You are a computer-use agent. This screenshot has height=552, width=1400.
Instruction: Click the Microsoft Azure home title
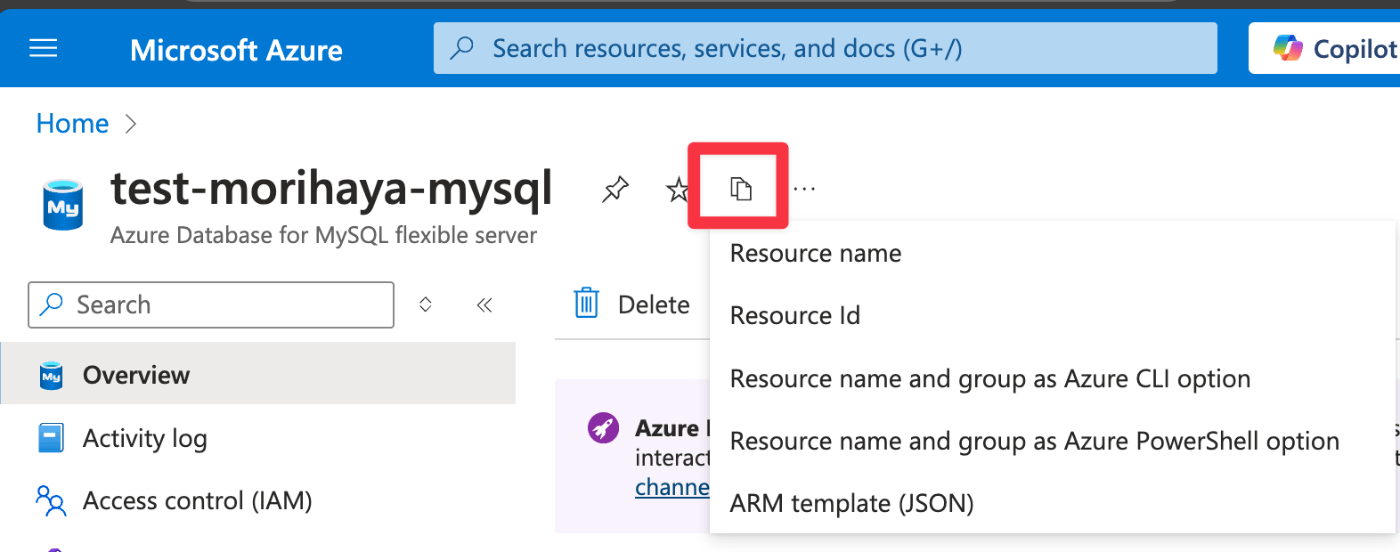tap(236, 50)
